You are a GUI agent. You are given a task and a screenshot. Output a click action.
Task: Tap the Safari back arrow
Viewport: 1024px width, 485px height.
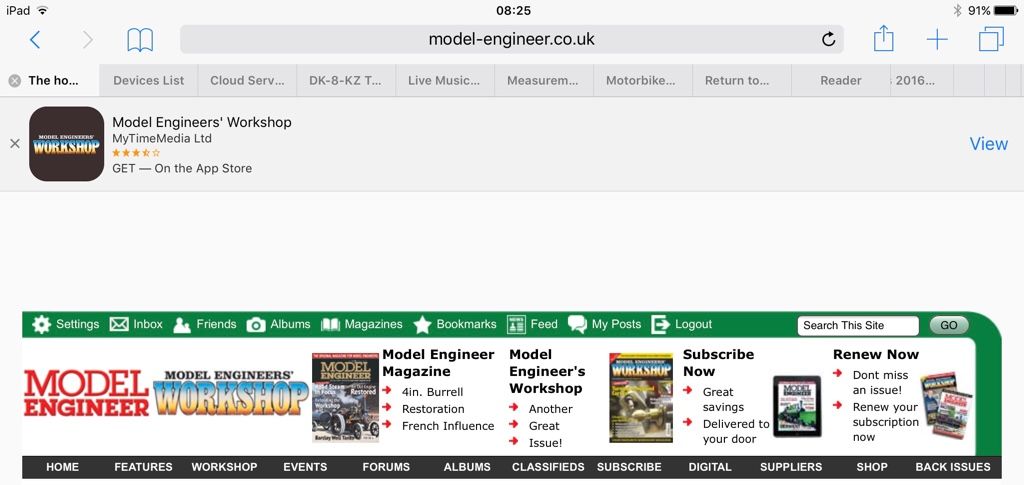tap(35, 40)
